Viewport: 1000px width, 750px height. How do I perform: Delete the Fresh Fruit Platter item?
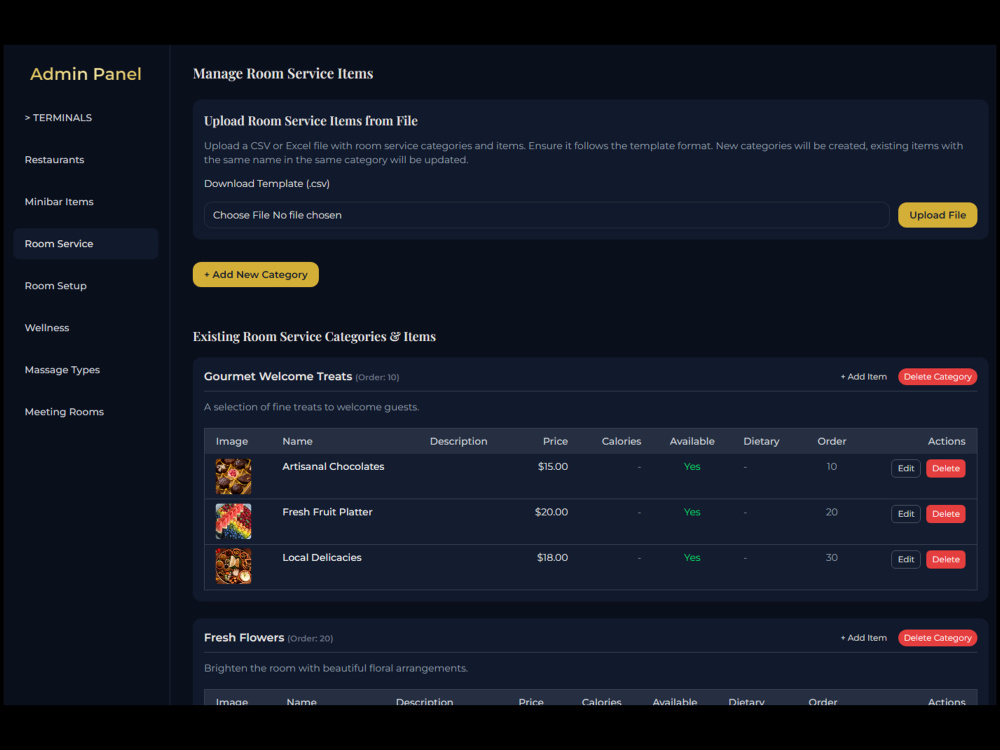945,514
